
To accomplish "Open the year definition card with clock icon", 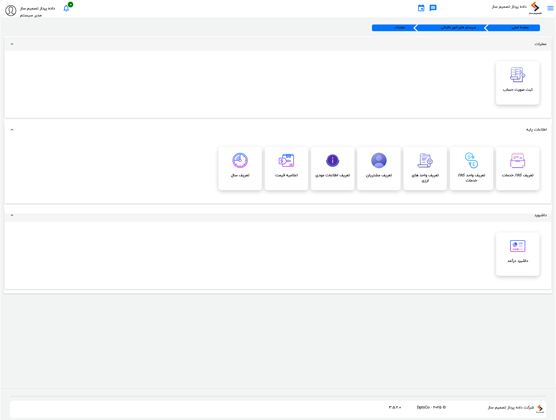I will click(x=240, y=168).
